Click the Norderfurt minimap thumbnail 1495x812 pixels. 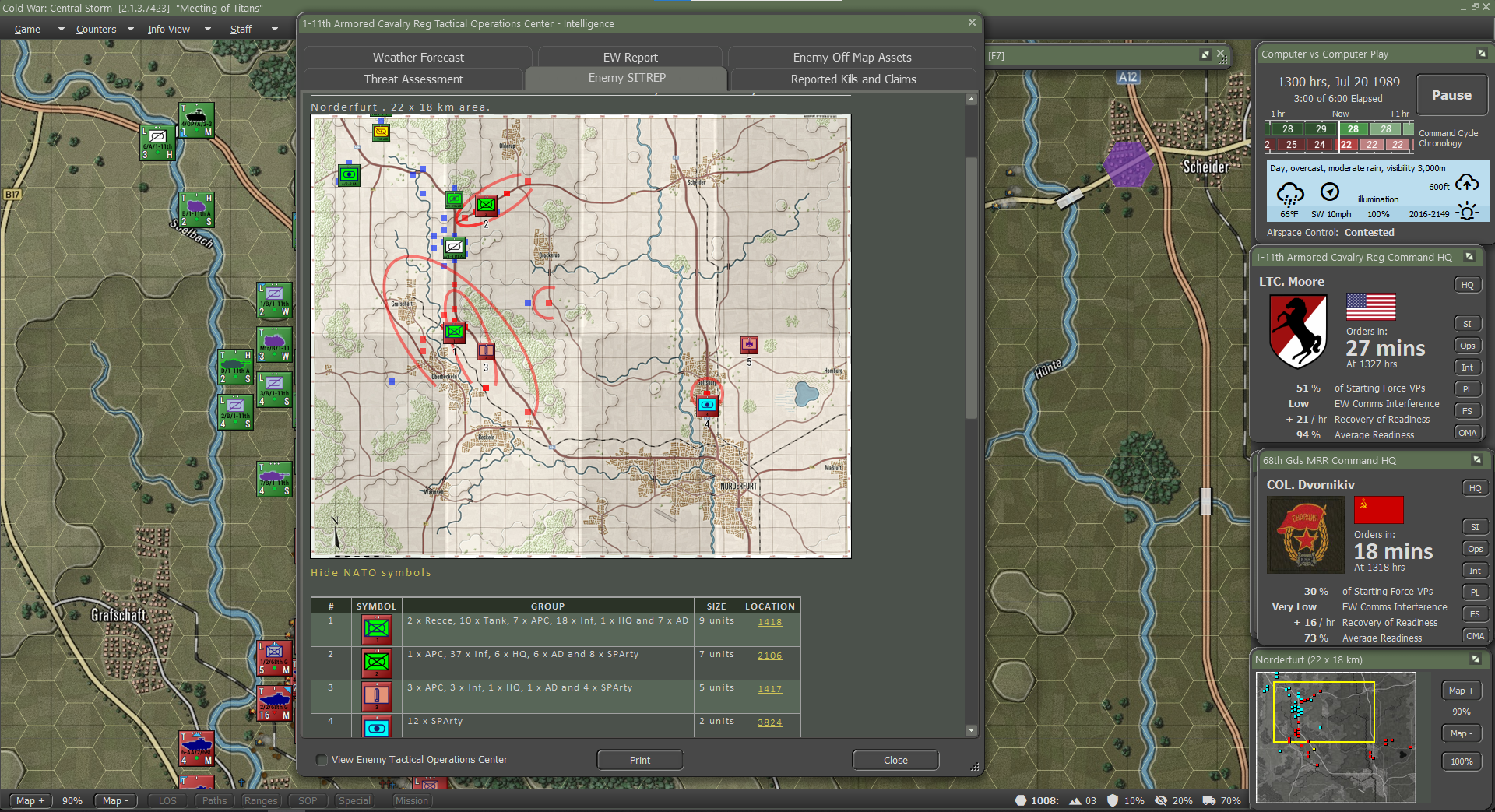(x=1336, y=737)
